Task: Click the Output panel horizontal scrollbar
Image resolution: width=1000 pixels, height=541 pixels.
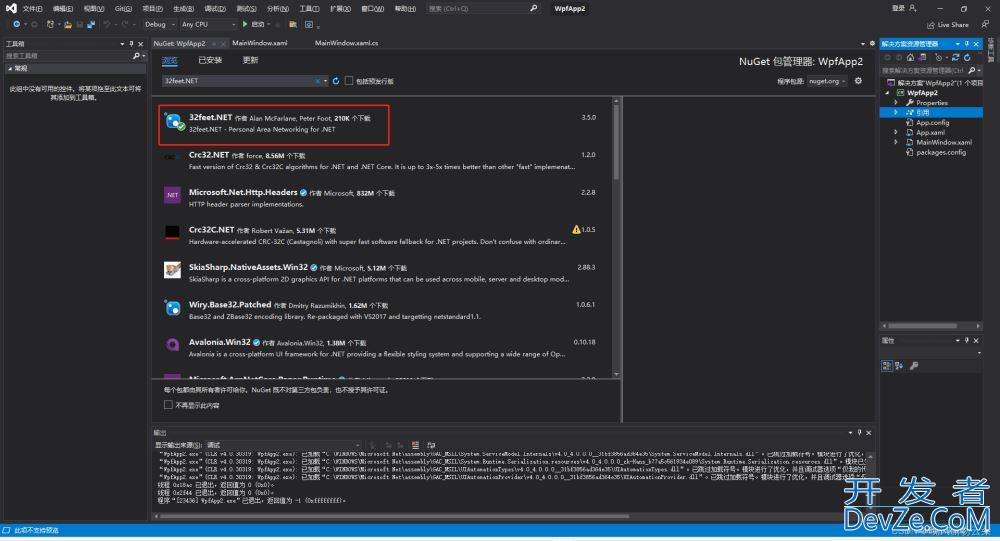Action: [x=395, y=516]
